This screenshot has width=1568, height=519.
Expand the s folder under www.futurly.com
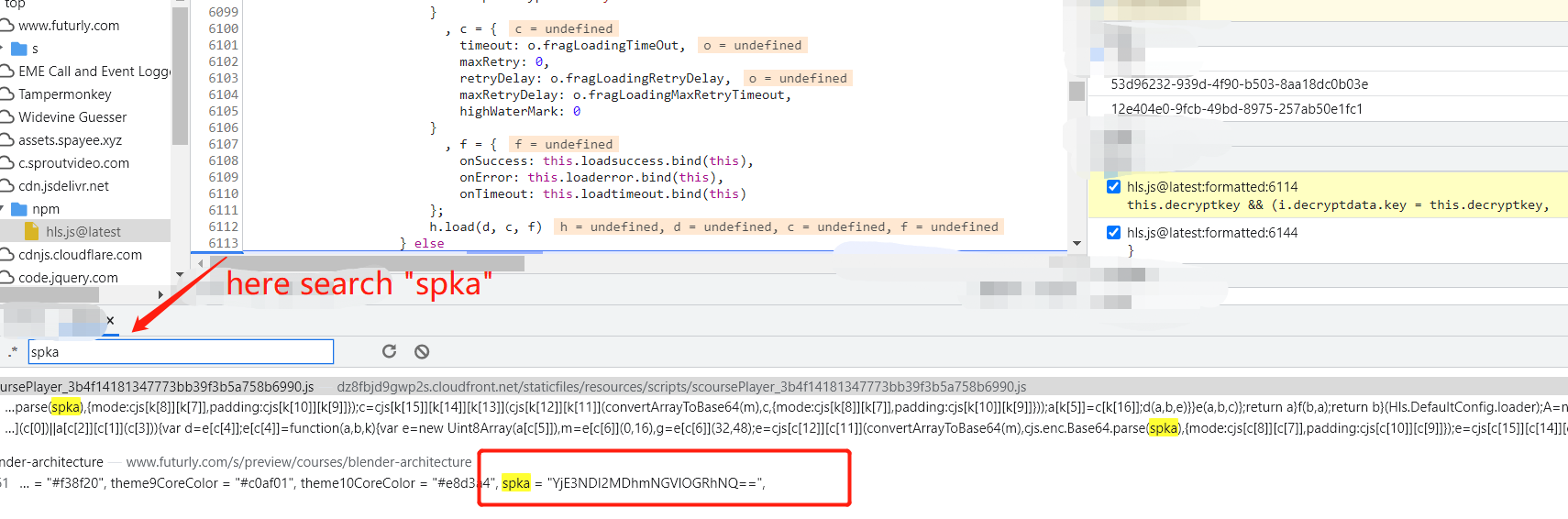click(3, 49)
